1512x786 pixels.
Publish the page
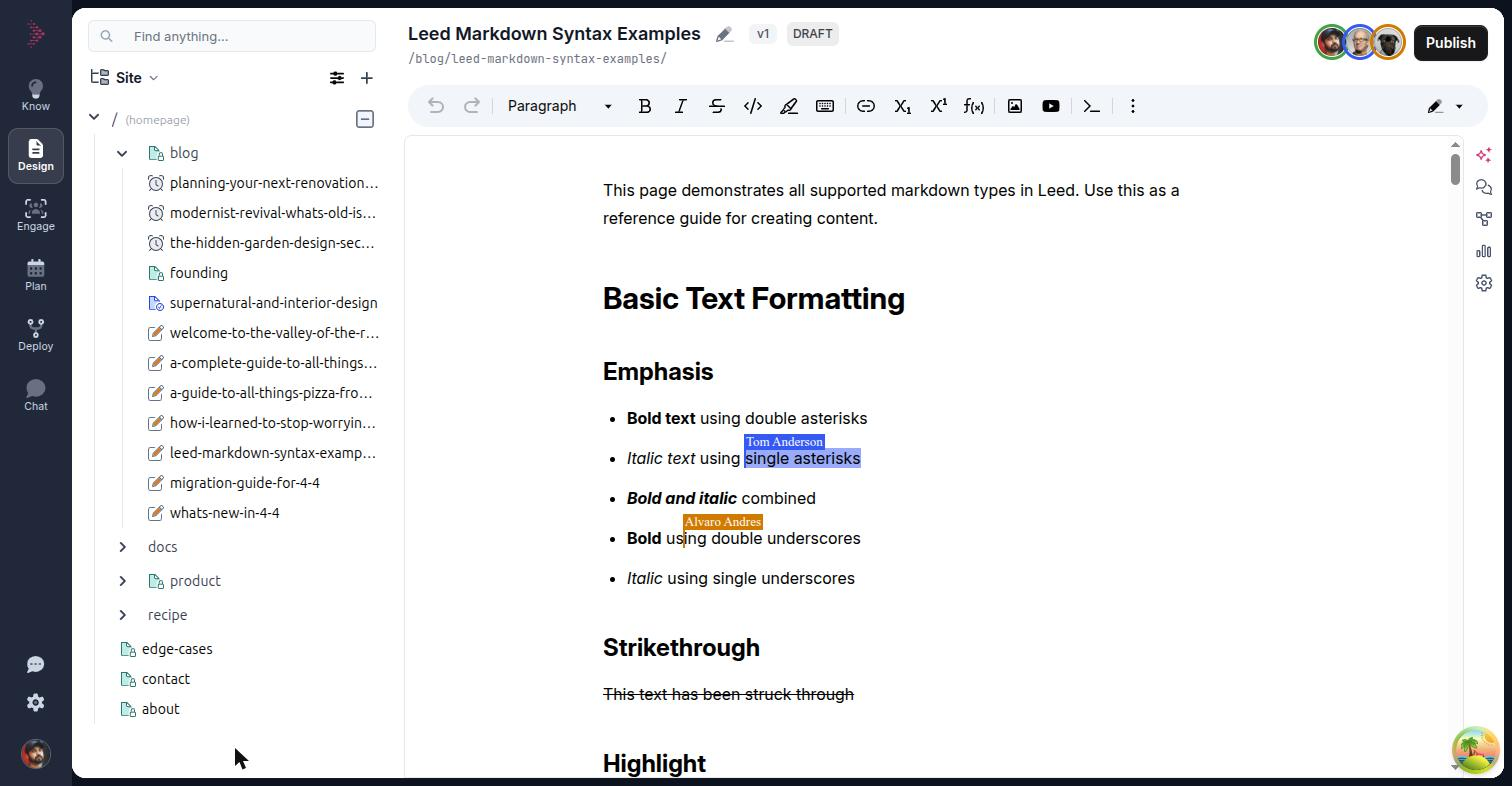coord(1450,43)
